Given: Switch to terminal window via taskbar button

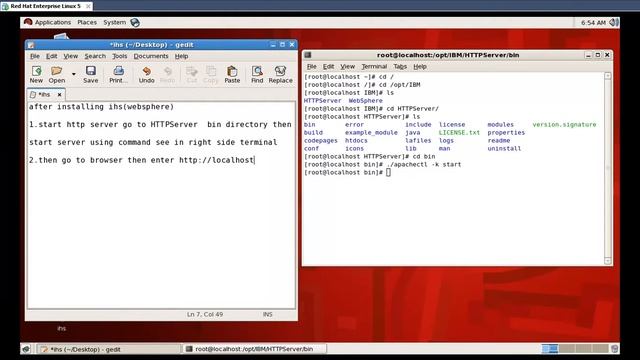Looking at the screenshot, I should pyautogui.click(x=254, y=349).
